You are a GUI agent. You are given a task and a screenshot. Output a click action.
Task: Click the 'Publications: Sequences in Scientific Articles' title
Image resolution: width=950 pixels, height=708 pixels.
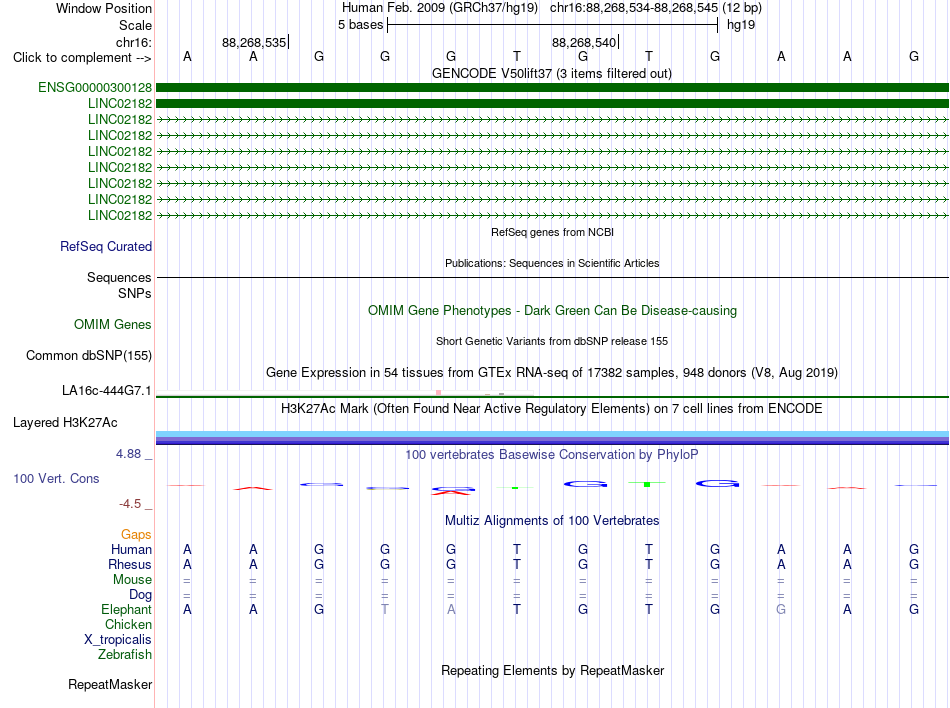tap(552, 263)
